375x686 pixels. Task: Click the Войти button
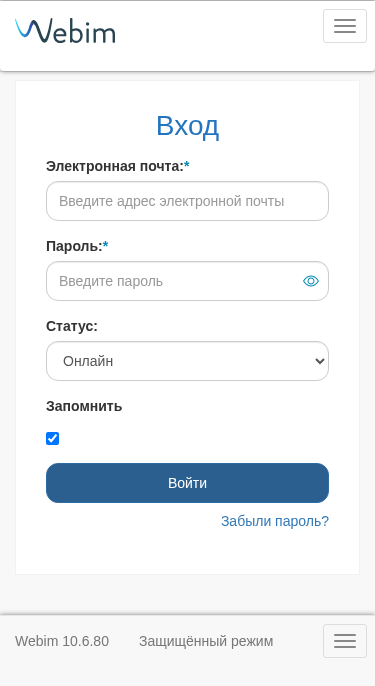coord(187,483)
